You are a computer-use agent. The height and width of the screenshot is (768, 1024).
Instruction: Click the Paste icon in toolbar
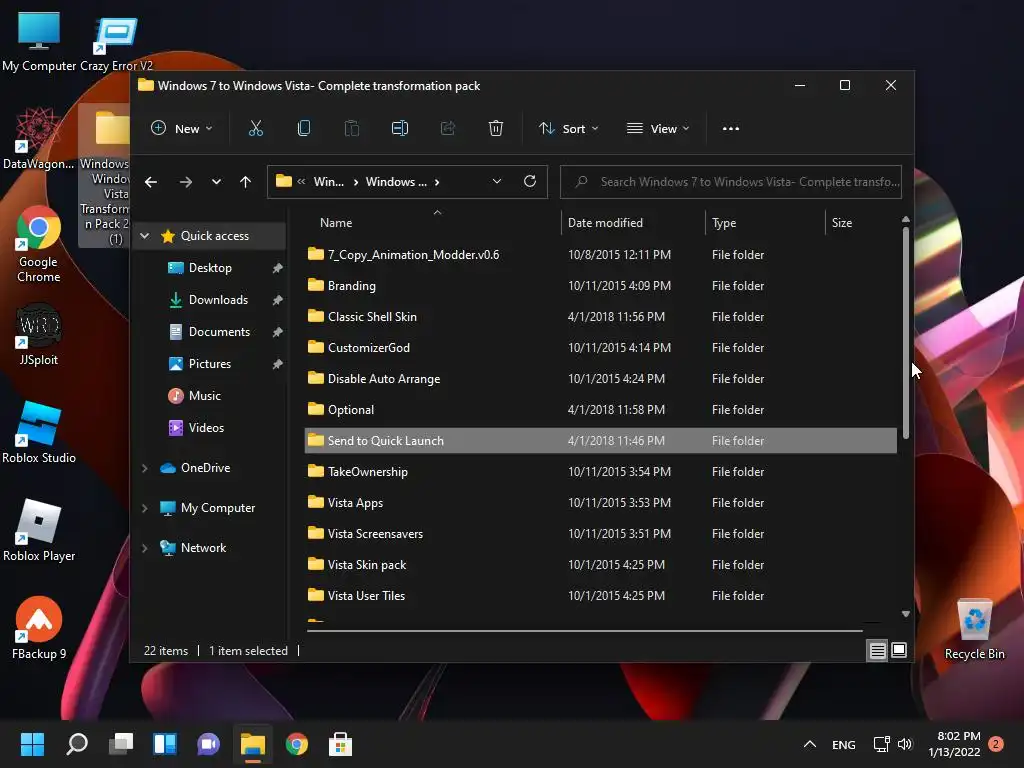click(x=351, y=129)
